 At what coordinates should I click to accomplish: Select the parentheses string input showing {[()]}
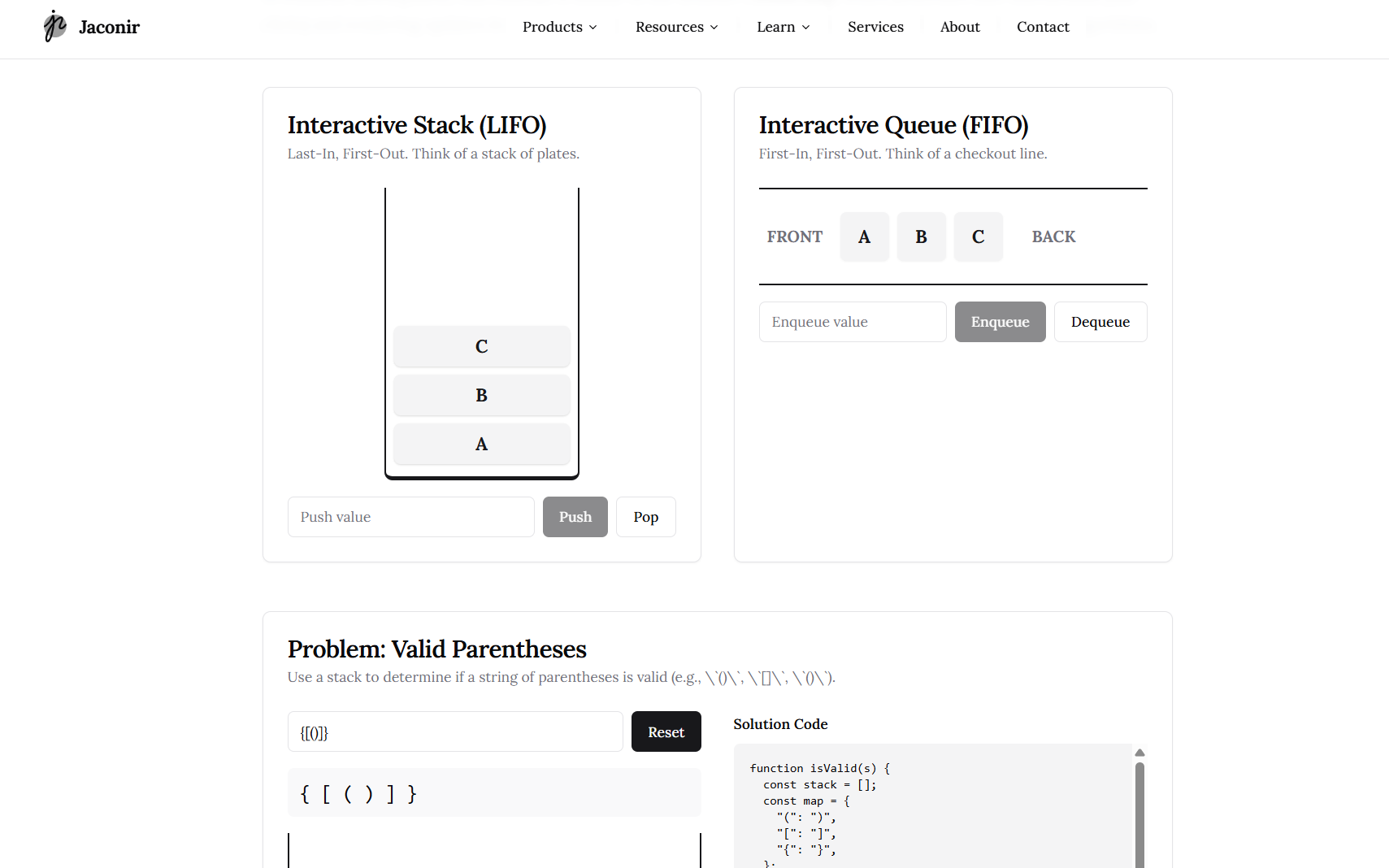pos(454,731)
